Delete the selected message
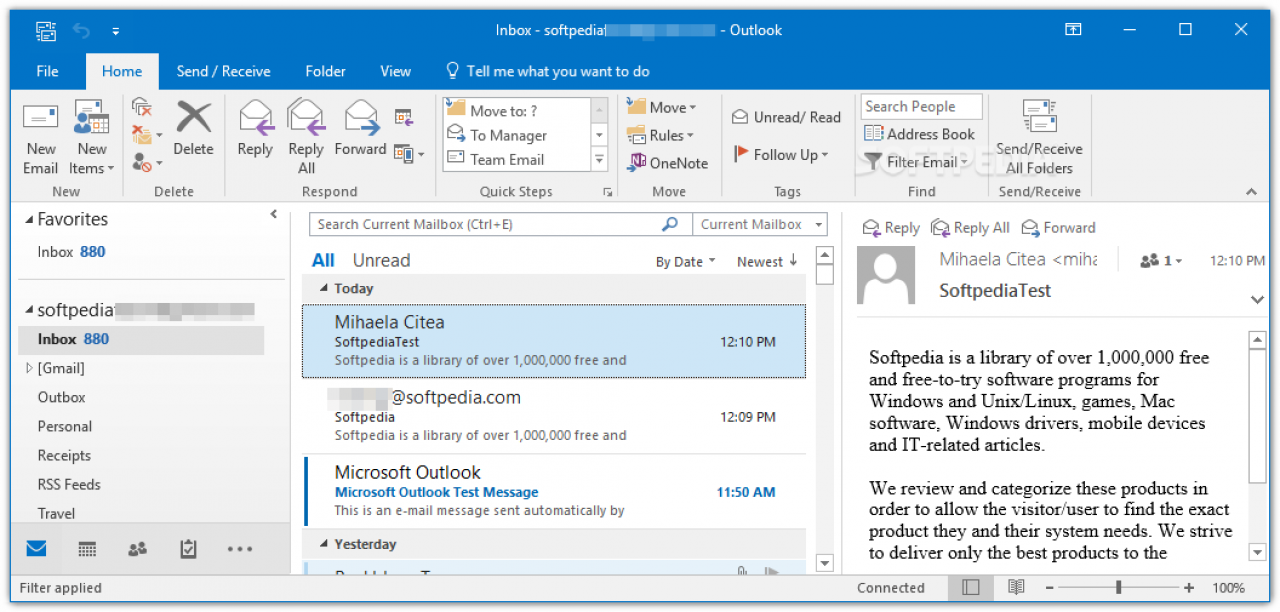Image resolution: width=1280 pixels, height=612 pixels. (193, 129)
